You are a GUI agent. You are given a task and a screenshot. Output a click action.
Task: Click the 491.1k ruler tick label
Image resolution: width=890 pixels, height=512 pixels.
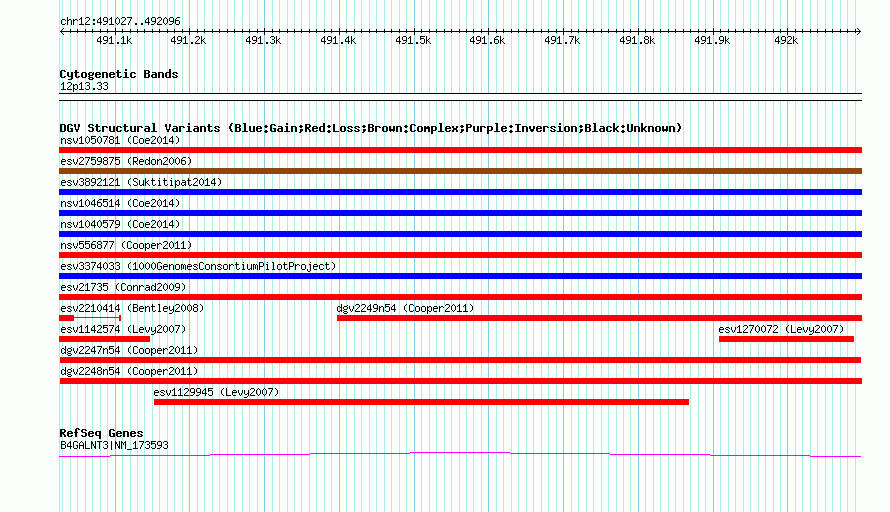[114, 40]
